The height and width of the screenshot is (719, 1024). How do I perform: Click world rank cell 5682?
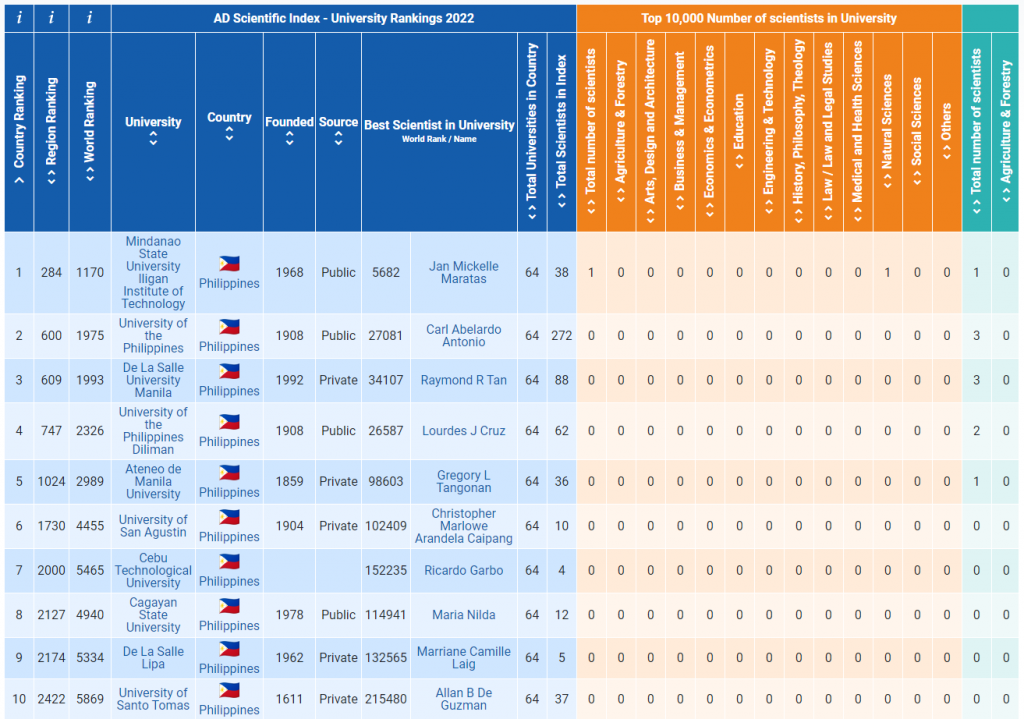coord(386,272)
